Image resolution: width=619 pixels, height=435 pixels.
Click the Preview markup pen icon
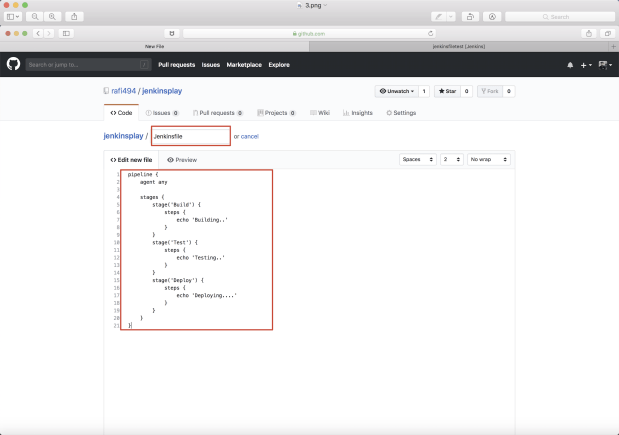point(439,17)
